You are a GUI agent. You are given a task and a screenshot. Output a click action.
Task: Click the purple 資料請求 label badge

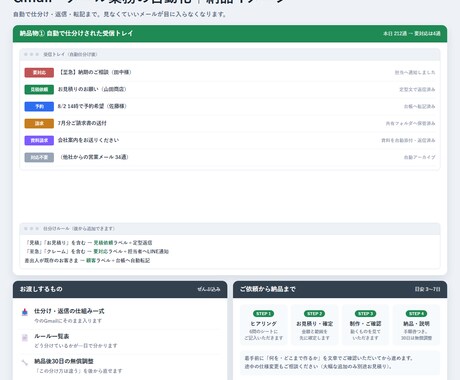(39, 140)
